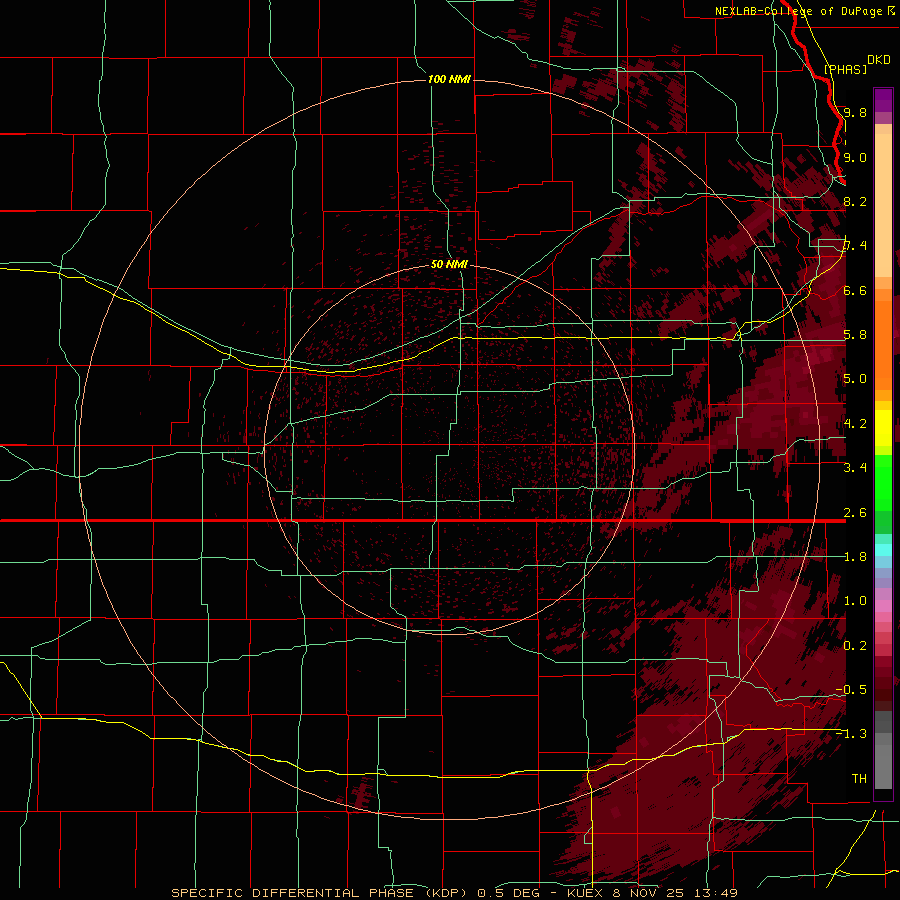900x900 pixels.
Task: Click the 9.0 legend value
Action: (855, 157)
